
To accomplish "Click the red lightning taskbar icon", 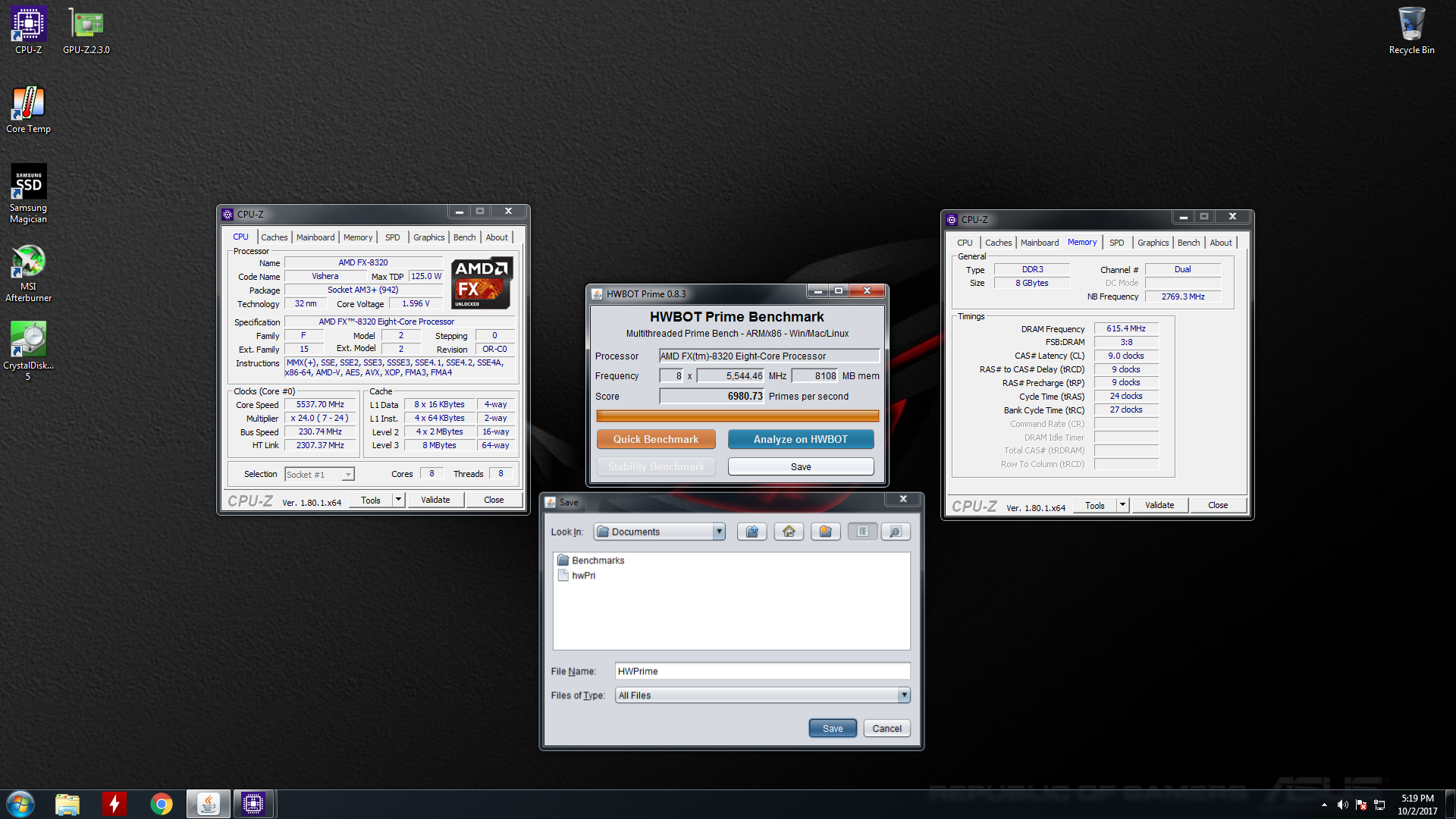I will (115, 804).
